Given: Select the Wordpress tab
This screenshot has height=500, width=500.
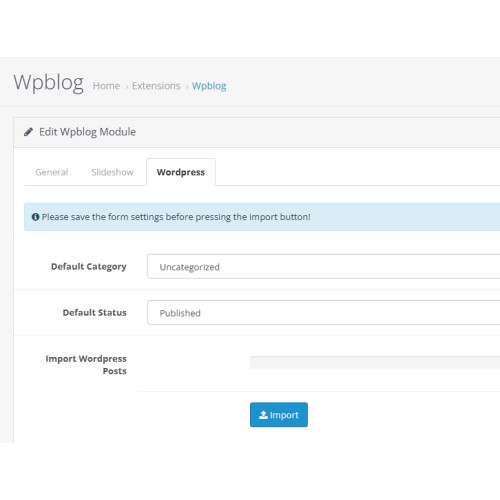Looking at the screenshot, I should tap(181, 172).
